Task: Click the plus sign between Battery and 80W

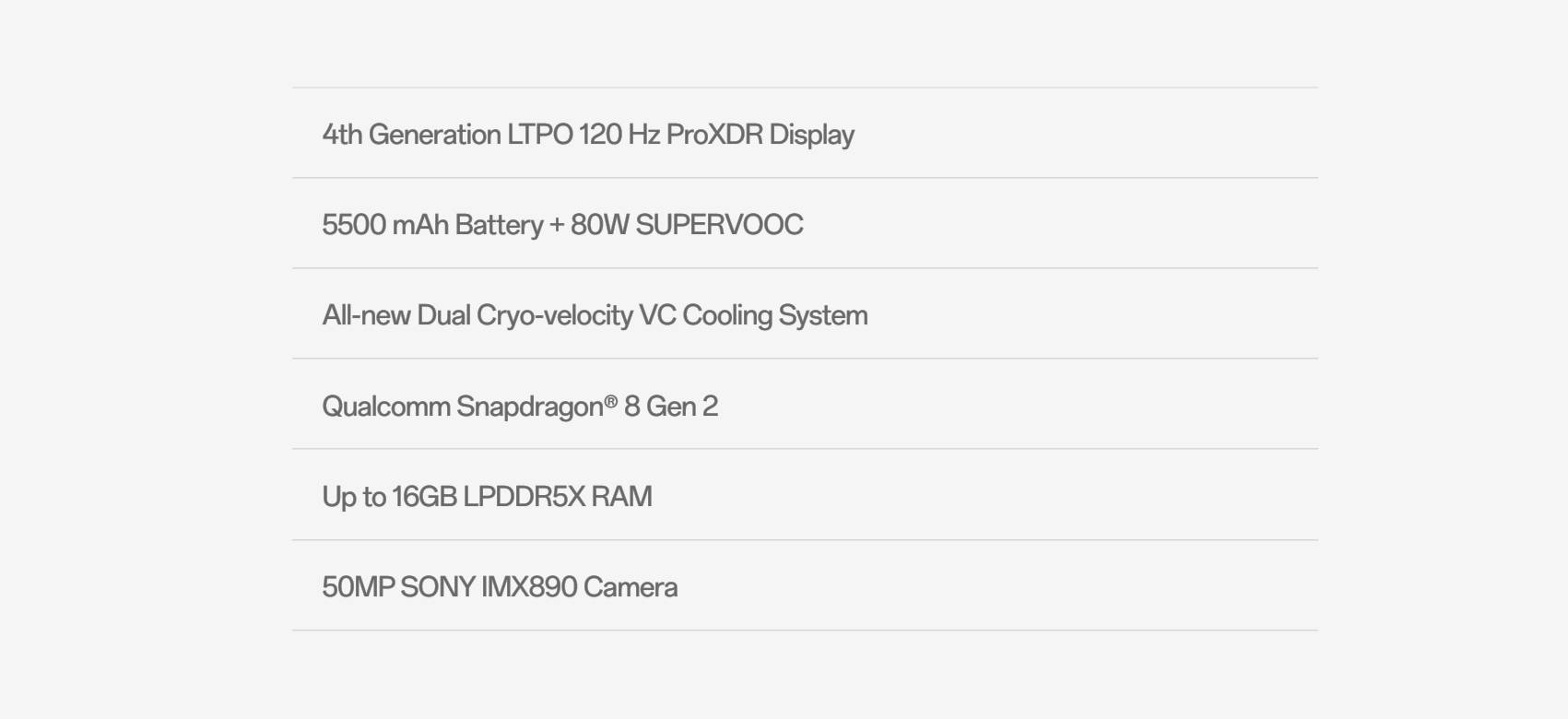Action: pyautogui.click(x=557, y=226)
